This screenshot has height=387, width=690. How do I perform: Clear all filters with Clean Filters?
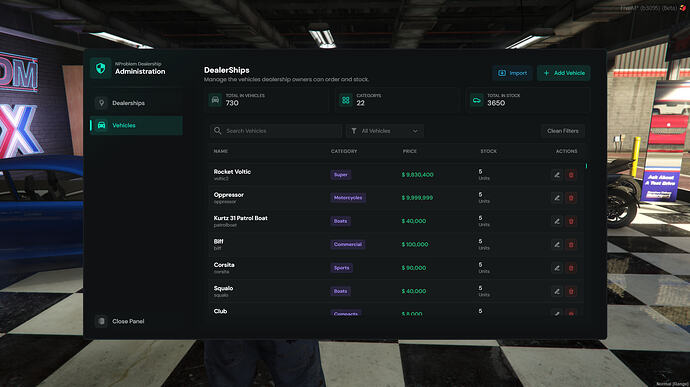(x=562, y=131)
